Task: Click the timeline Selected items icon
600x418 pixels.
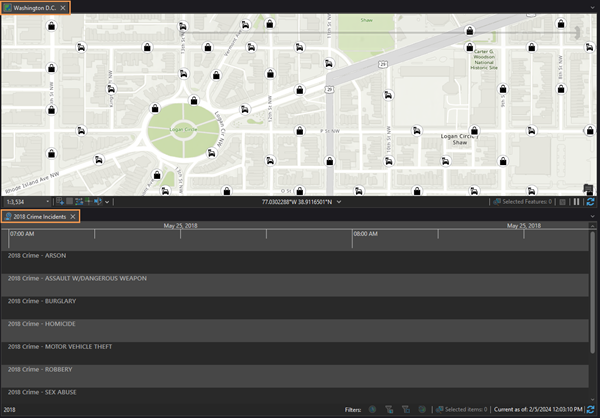Action: tap(438, 410)
